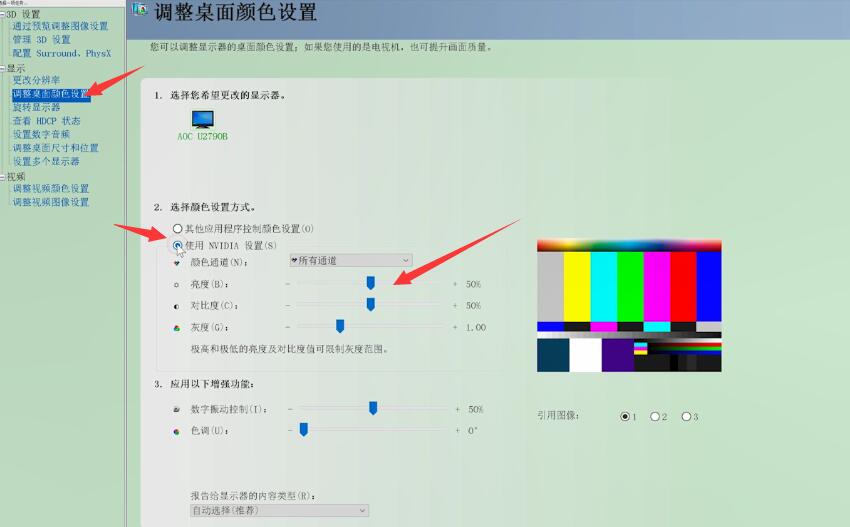Open 通过预览调整图像设置 link
The height and width of the screenshot is (527, 850).
tap(60, 26)
